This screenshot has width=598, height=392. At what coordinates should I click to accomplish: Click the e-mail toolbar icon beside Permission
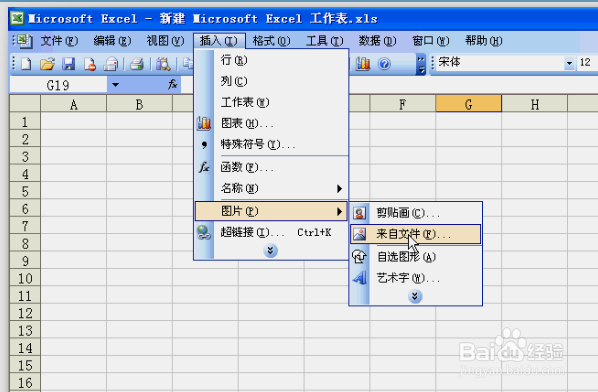111,64
